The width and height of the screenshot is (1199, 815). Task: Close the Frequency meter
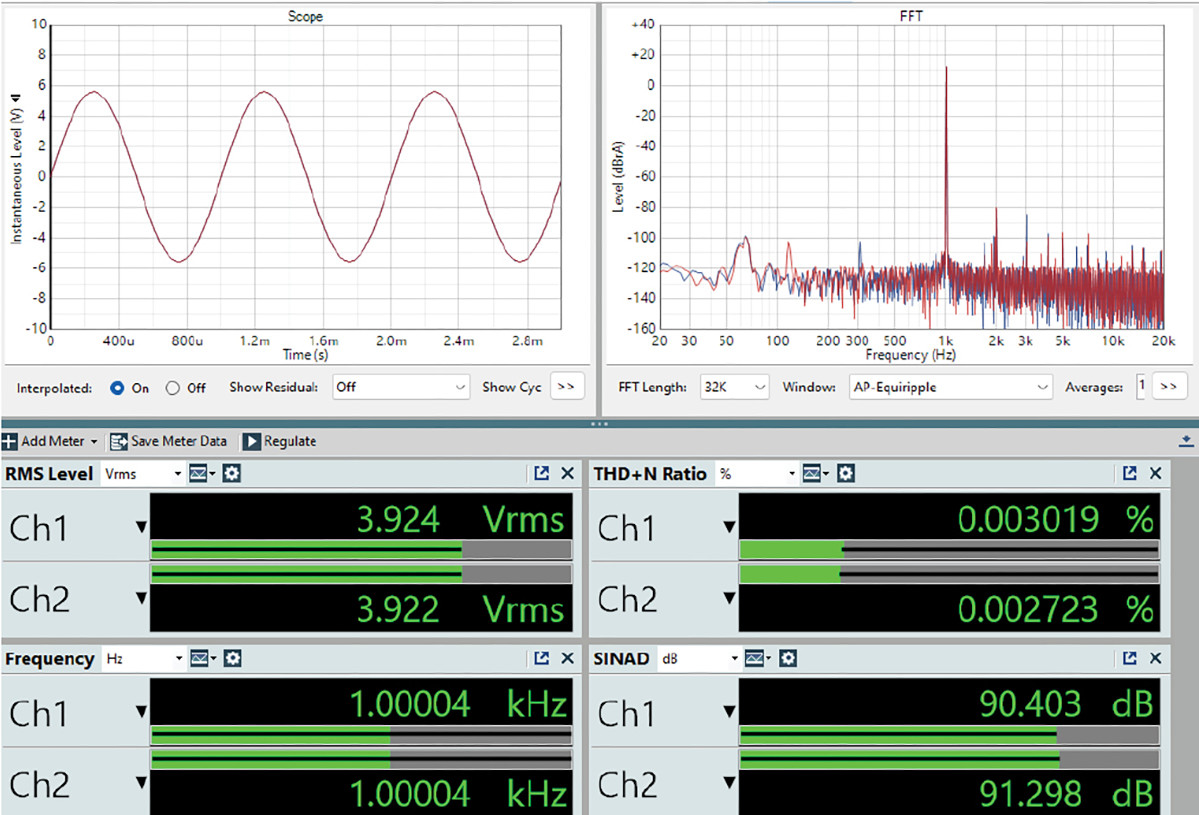tap(567, 658)
